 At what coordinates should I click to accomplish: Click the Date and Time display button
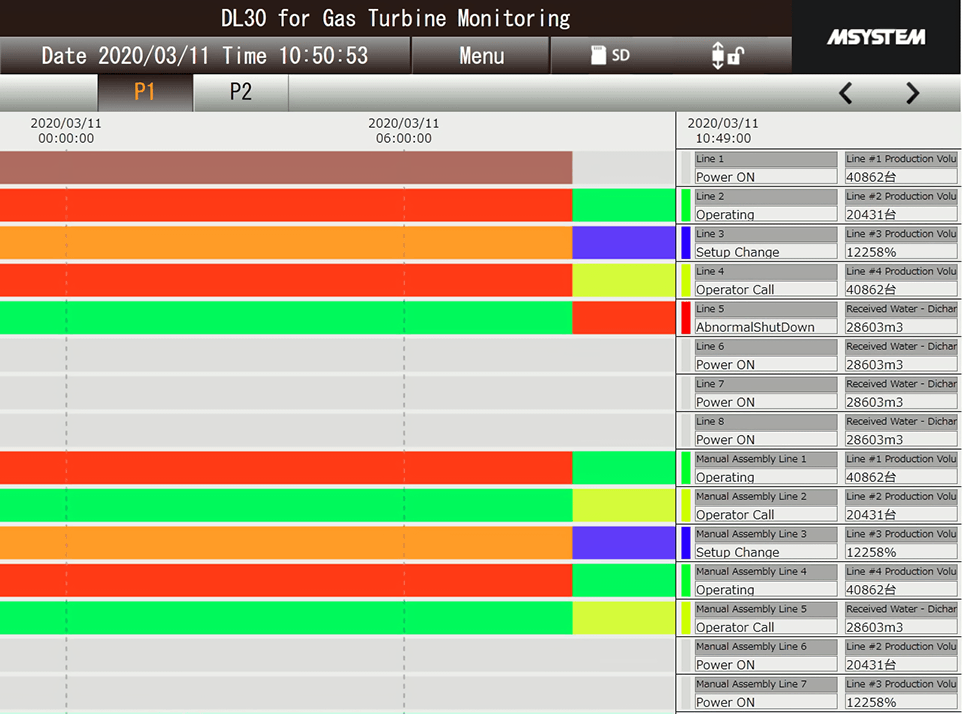(x=205, y=56)
